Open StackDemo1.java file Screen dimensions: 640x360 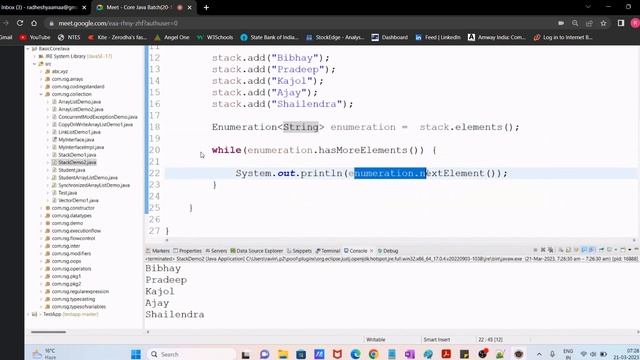pos(77,155)
